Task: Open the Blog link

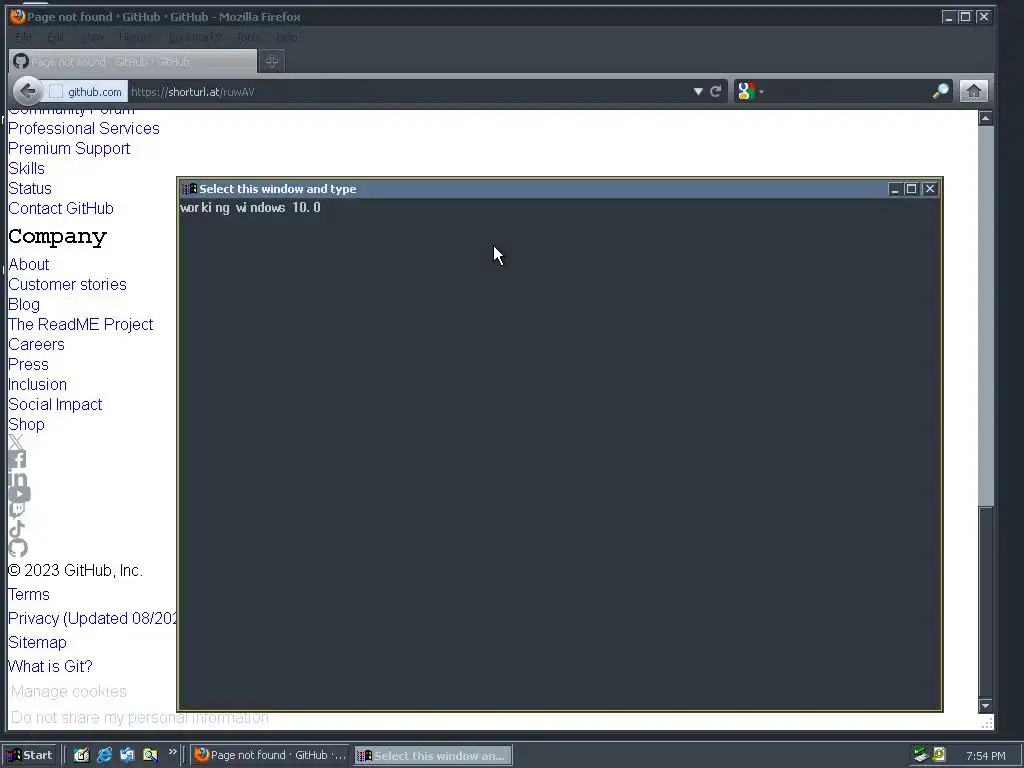Action: pos(24,305)
